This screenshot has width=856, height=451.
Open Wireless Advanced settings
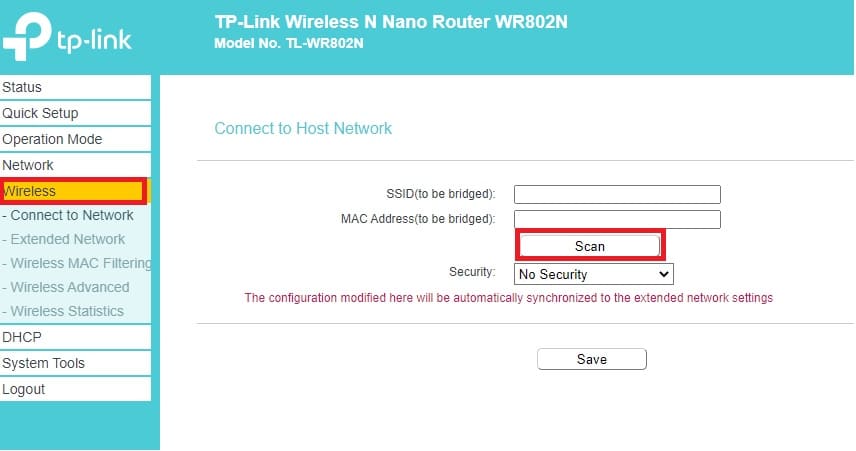pyautogui.click(x=70, y=287)
